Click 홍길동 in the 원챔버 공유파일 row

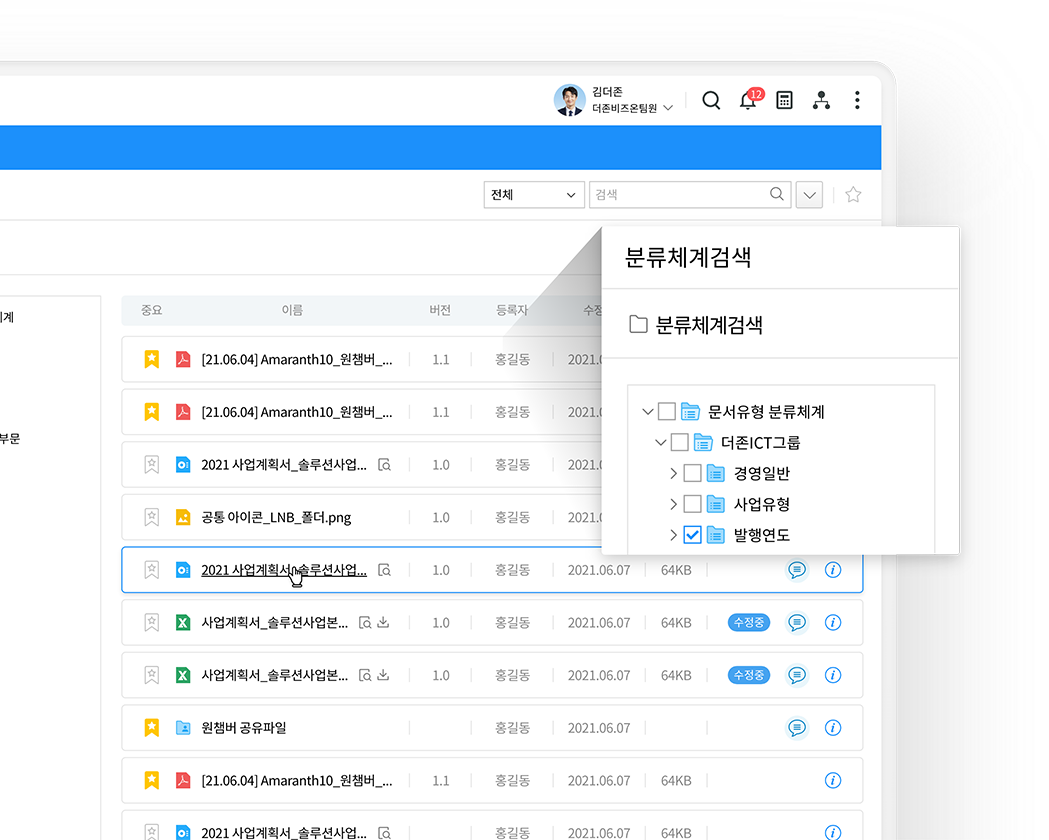tap(512, 728)
